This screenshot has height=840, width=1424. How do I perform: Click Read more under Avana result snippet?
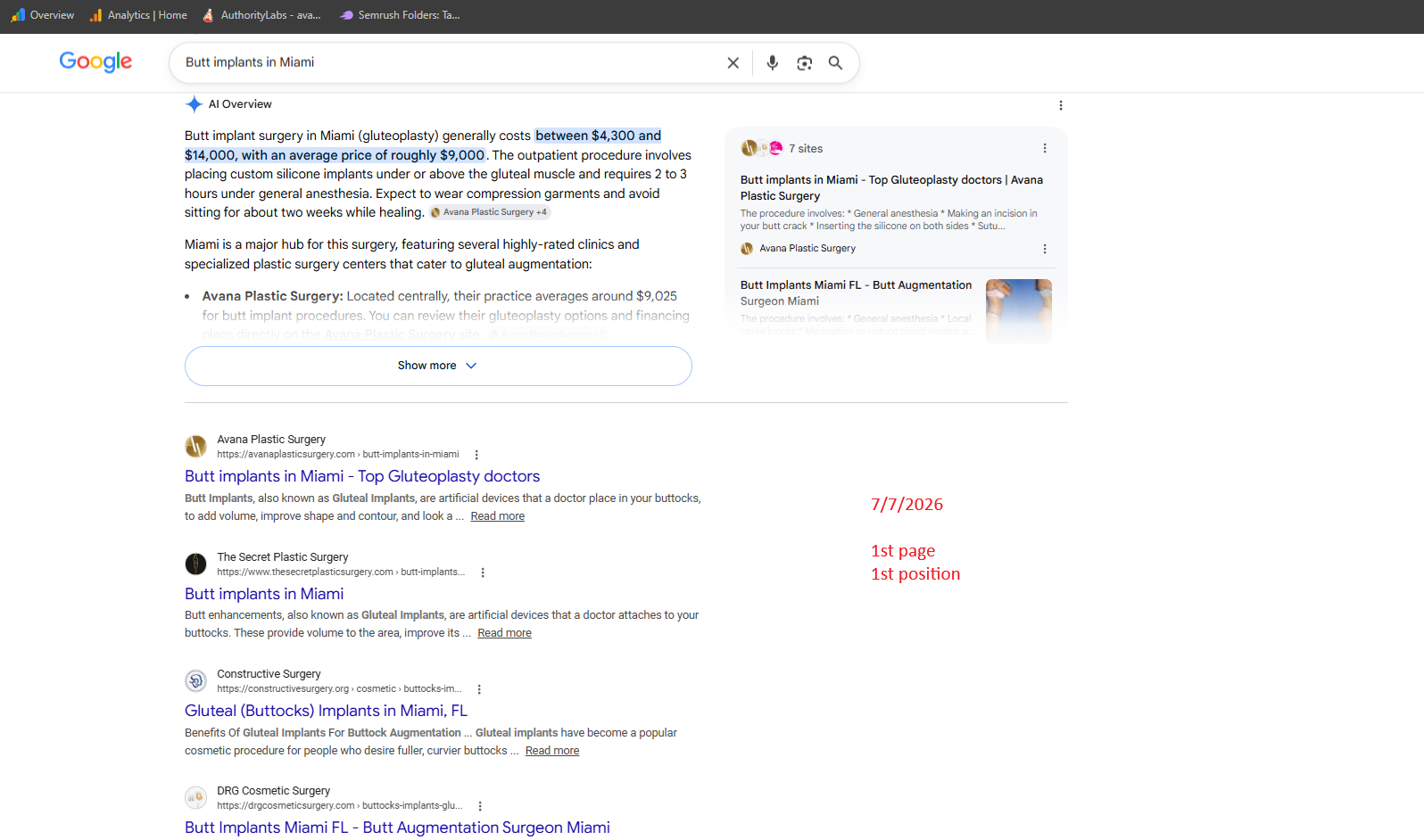[x=497, y=516]
